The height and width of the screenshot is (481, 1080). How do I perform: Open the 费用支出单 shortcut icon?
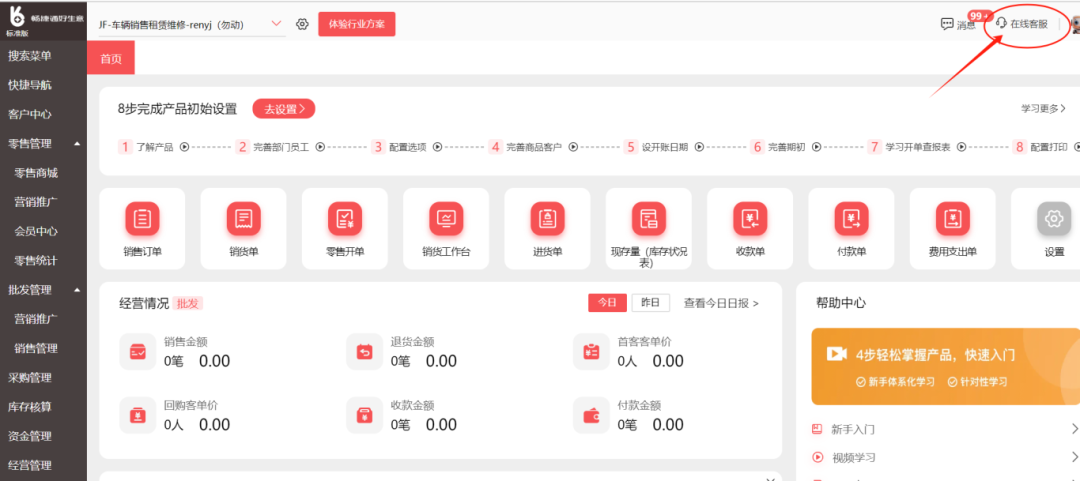pos(953,220)
